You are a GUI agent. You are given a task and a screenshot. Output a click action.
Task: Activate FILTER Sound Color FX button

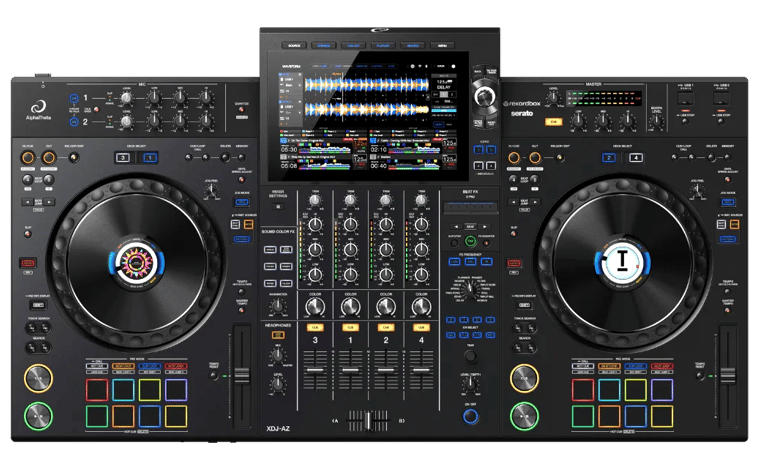point(286,283)
